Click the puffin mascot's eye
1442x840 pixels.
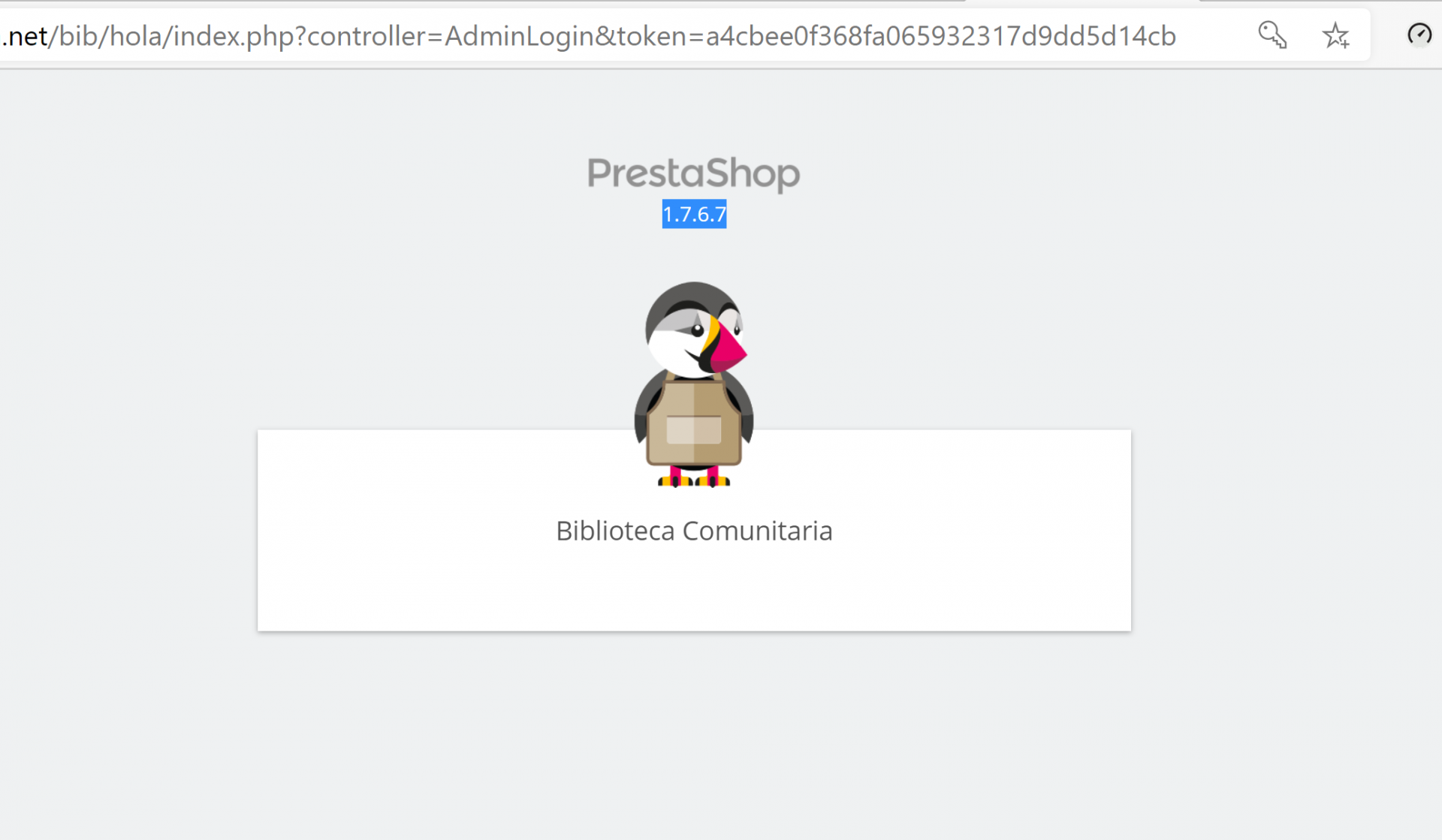698,329
